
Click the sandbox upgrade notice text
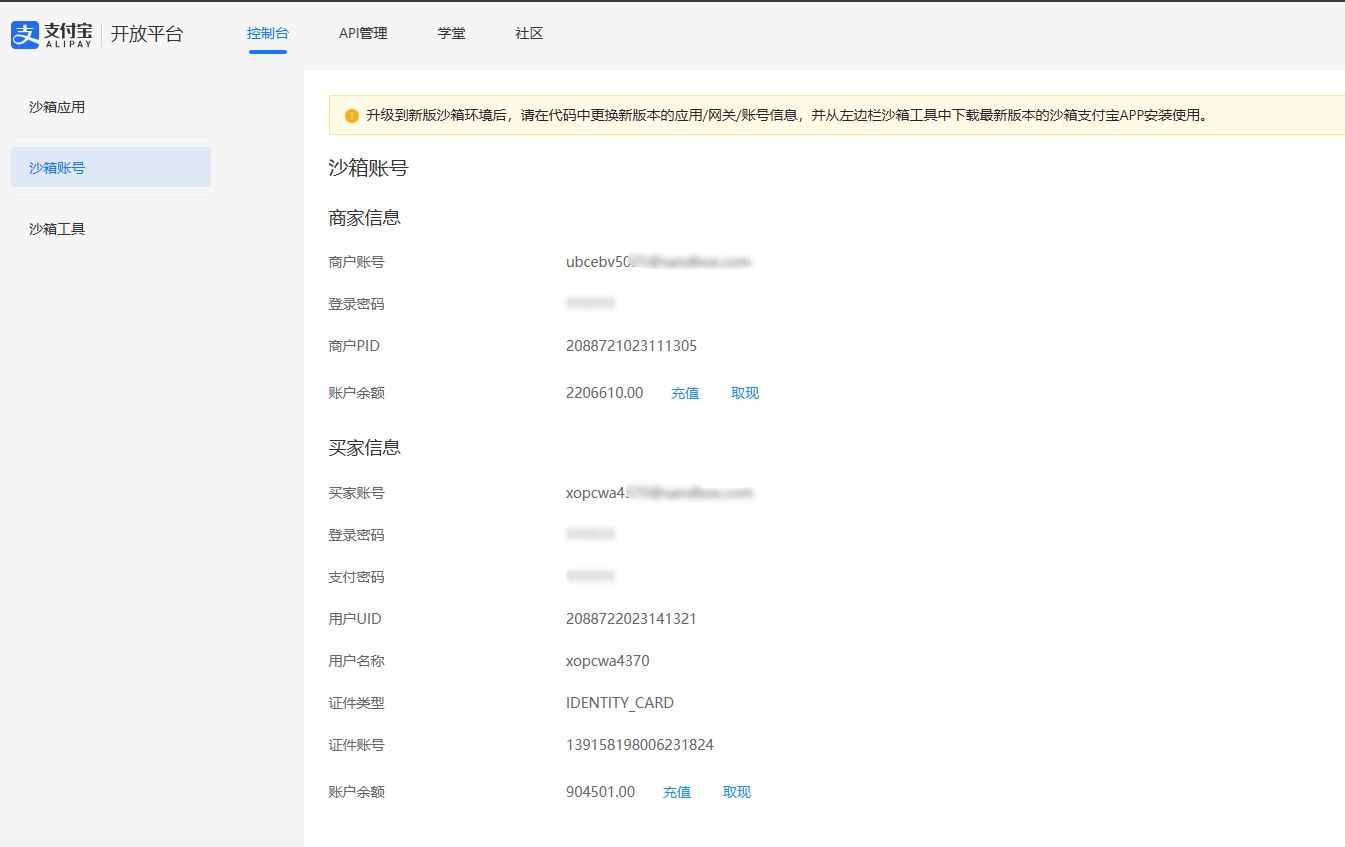point(787,116)
